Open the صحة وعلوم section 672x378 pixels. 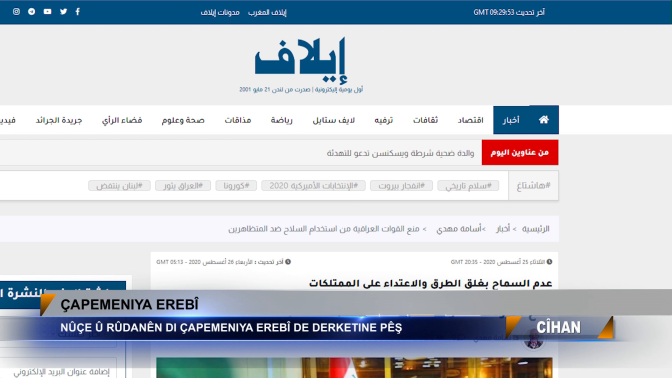(x=183, y=120)
